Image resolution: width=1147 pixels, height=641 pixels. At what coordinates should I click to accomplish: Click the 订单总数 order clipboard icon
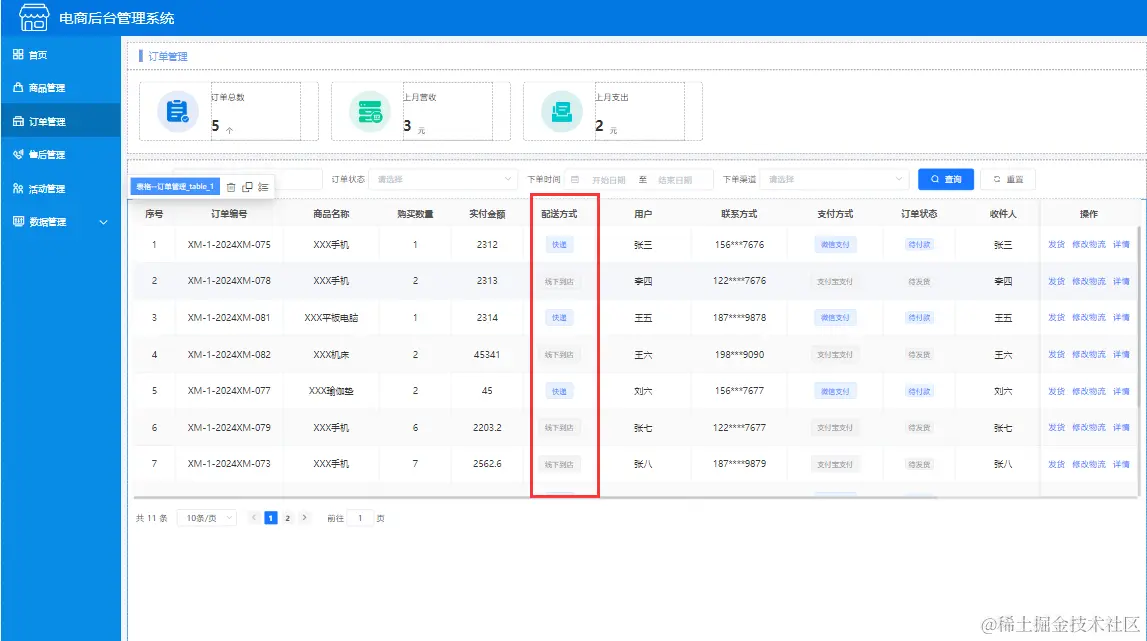(x=176, y=111)
